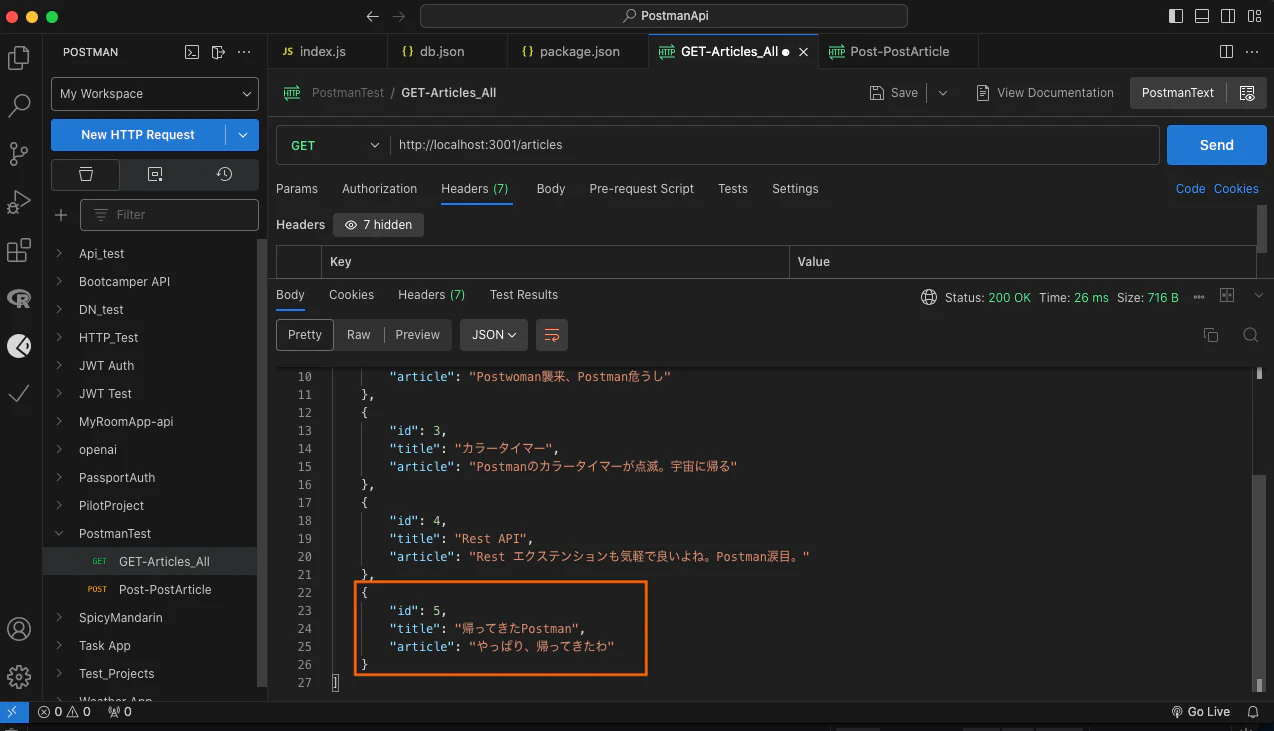Viewport: 1274px width, 731px height.
Task: Select the Raw response view
Action: click(359, 335)
